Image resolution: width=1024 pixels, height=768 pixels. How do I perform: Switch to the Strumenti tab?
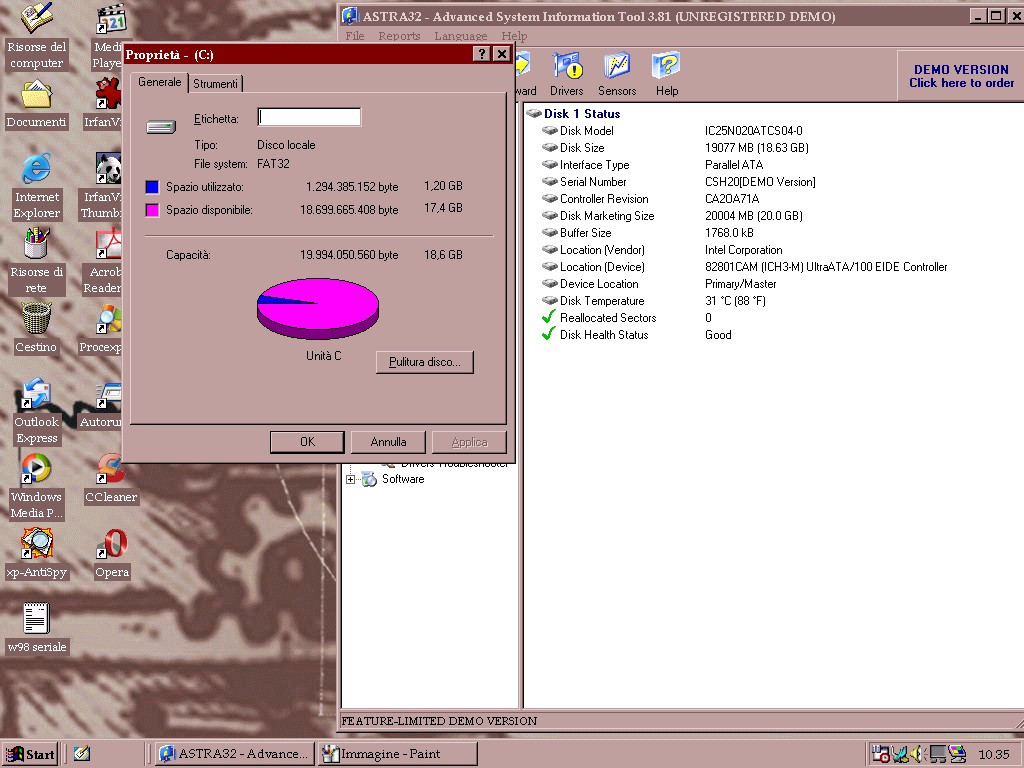point(215,84)
